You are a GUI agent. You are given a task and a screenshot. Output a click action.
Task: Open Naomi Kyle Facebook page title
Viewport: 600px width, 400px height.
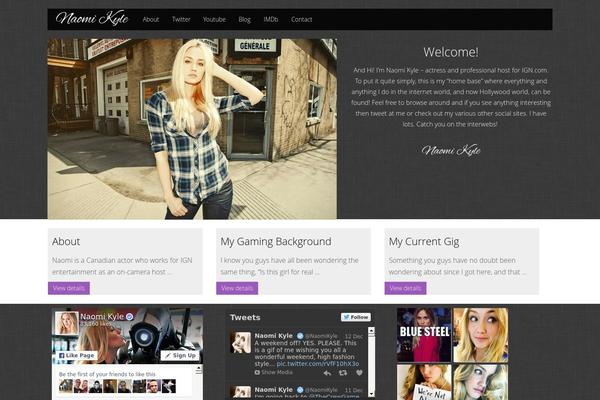point(102,317)
